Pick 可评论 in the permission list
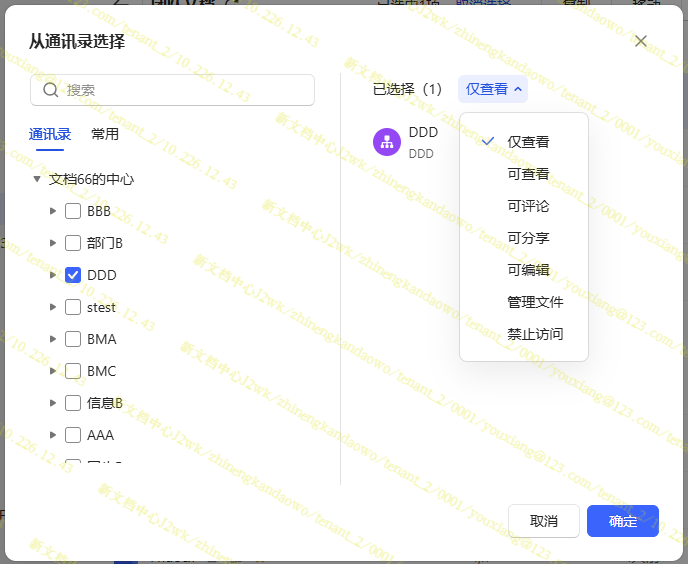Viewport: 688px width, 564px height. click(528, 206)
